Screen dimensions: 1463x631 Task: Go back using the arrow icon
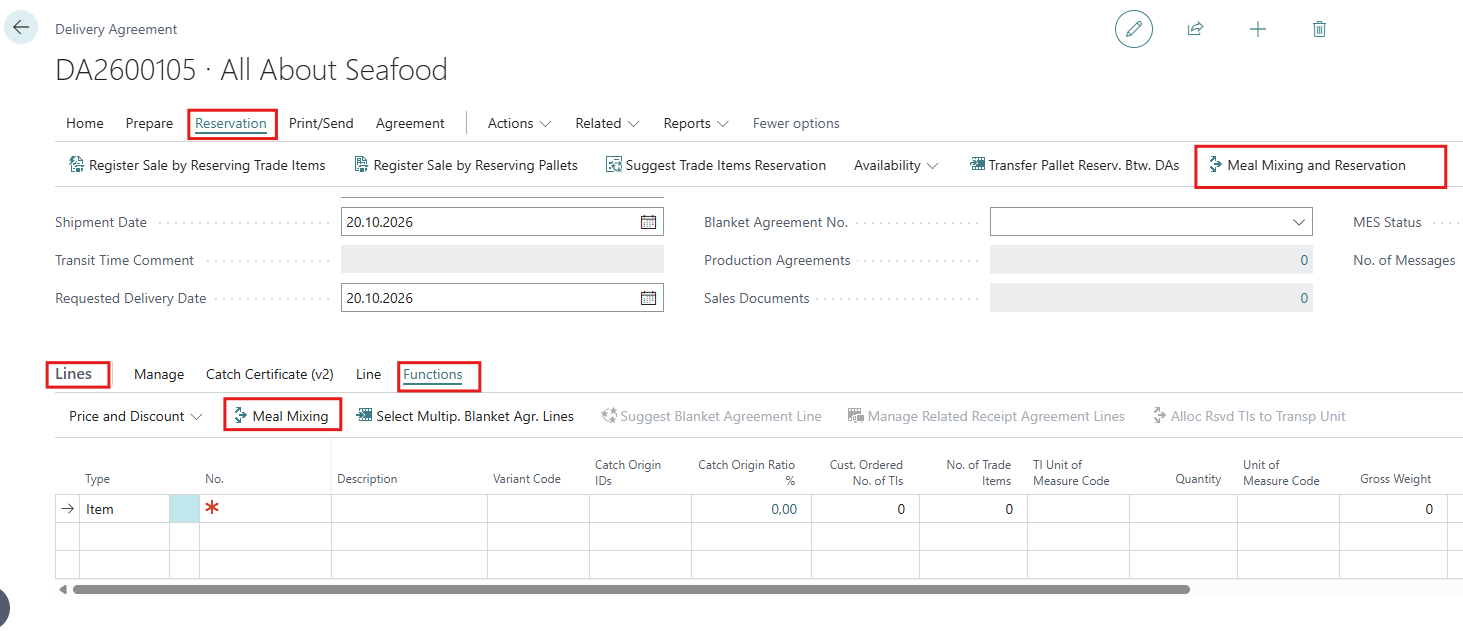click(21, 27)
